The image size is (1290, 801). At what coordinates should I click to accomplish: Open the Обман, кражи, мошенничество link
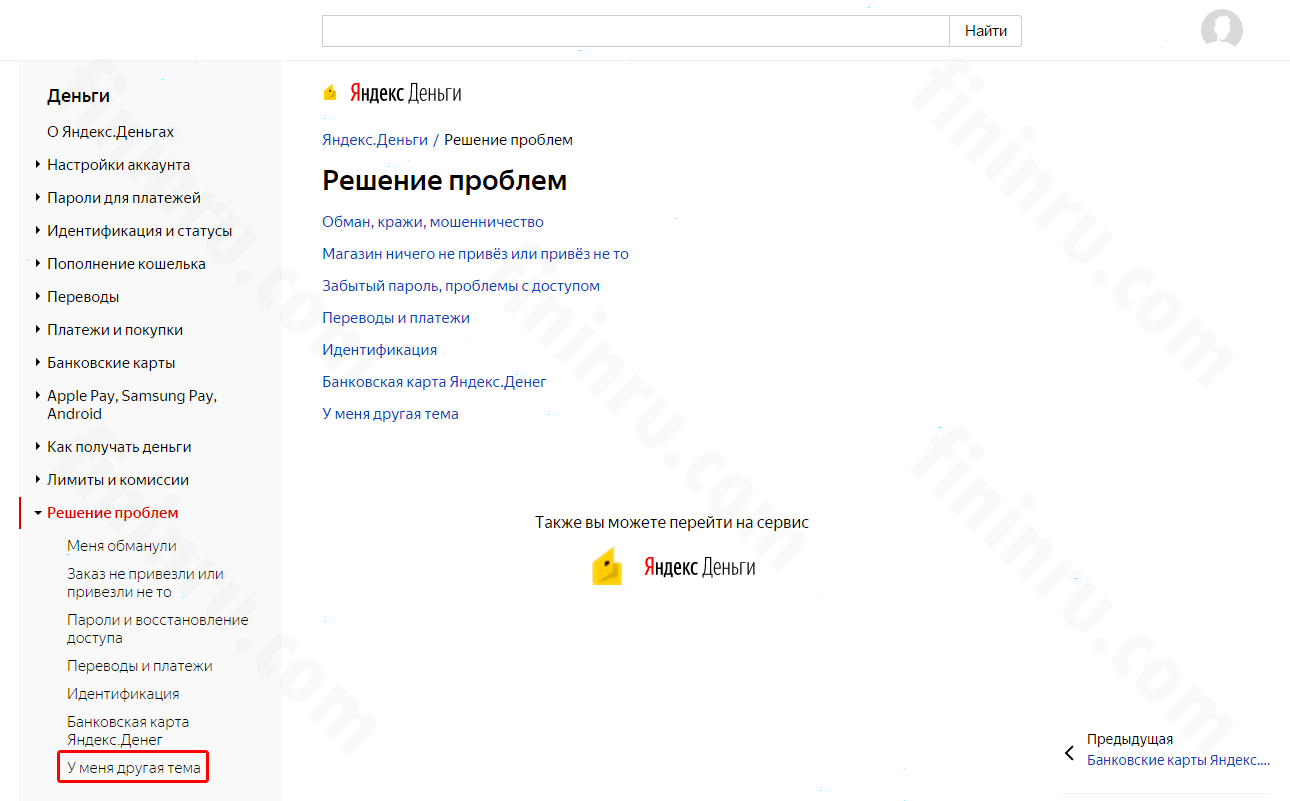coord(433,222)
